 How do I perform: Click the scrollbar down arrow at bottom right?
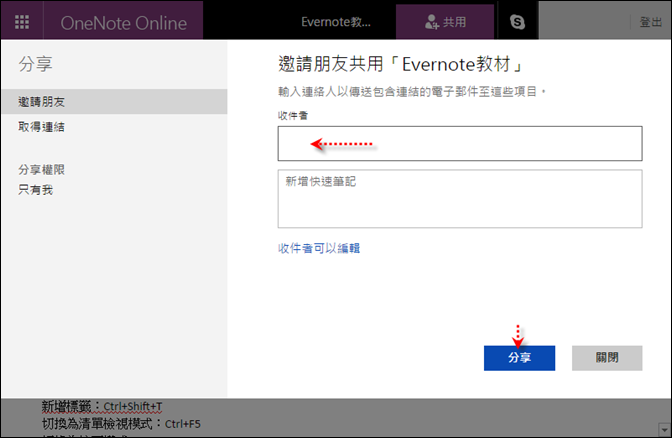(665, 429)
